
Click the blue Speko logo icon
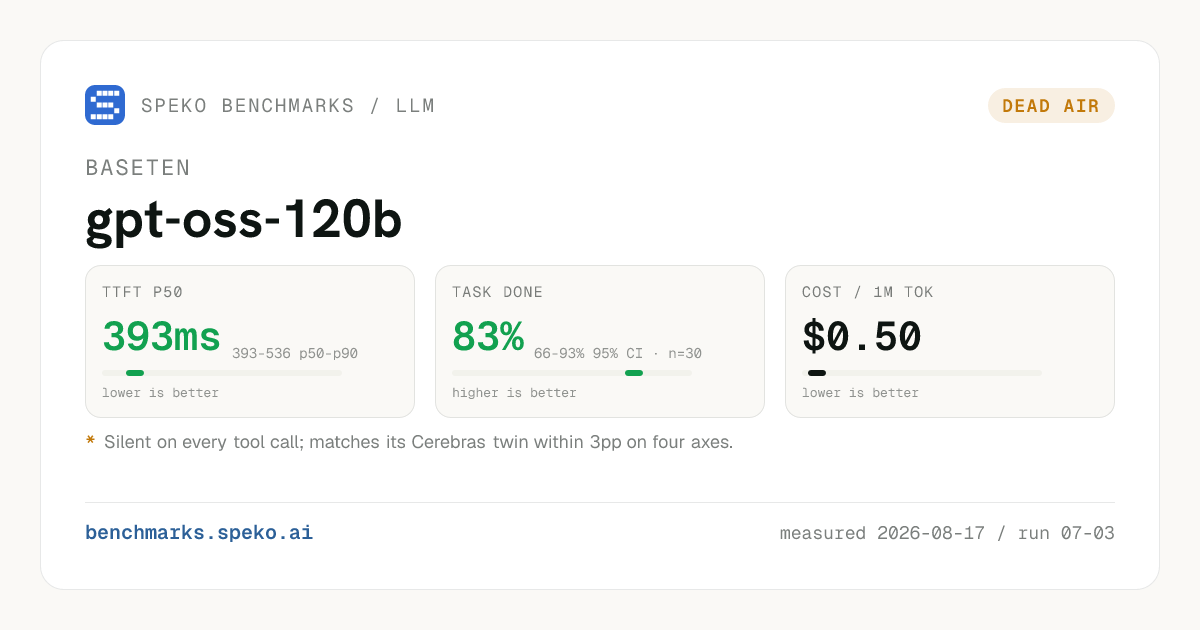point(105,105)
